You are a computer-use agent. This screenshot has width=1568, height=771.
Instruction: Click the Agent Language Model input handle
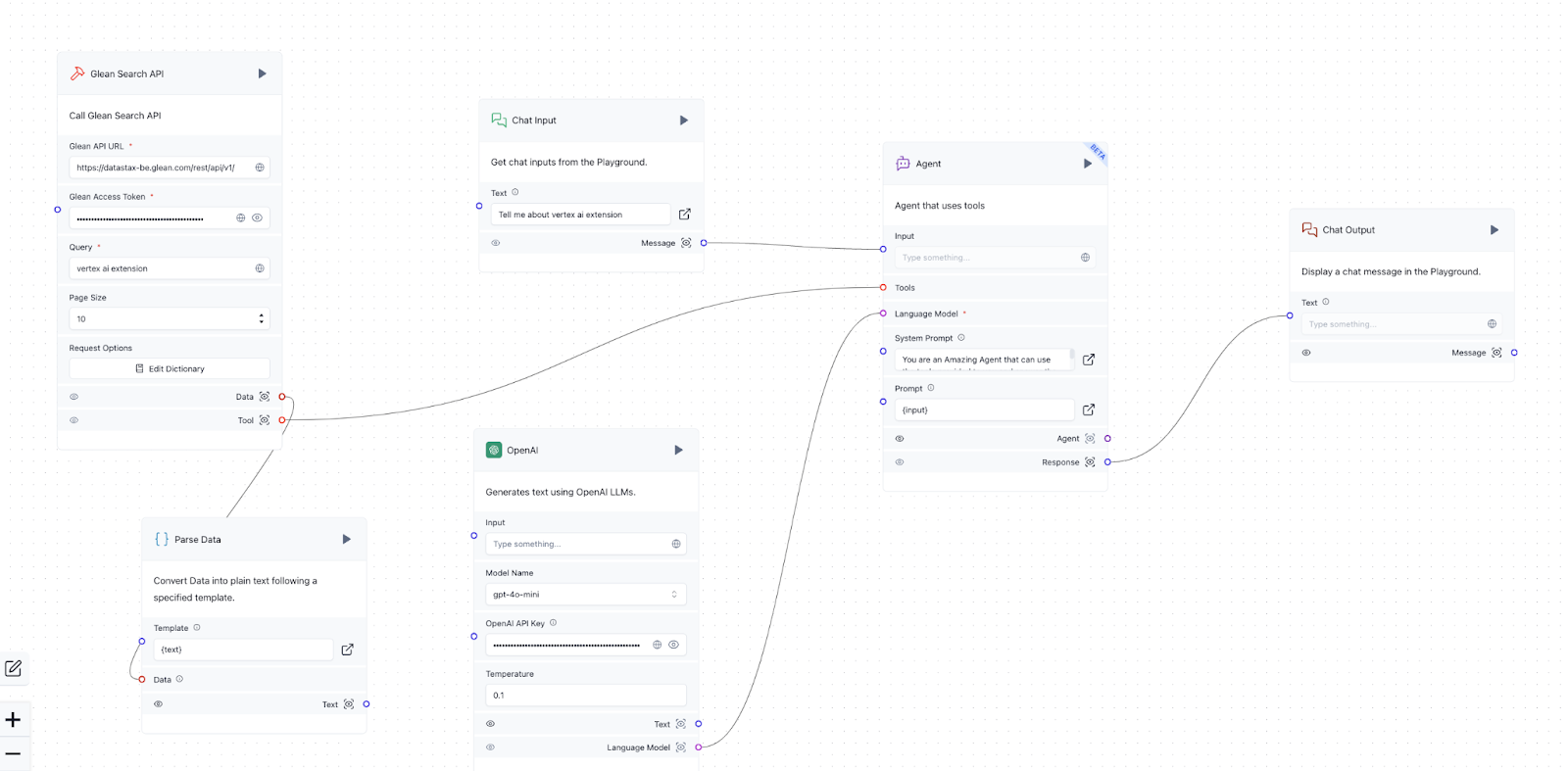(883, 313)
